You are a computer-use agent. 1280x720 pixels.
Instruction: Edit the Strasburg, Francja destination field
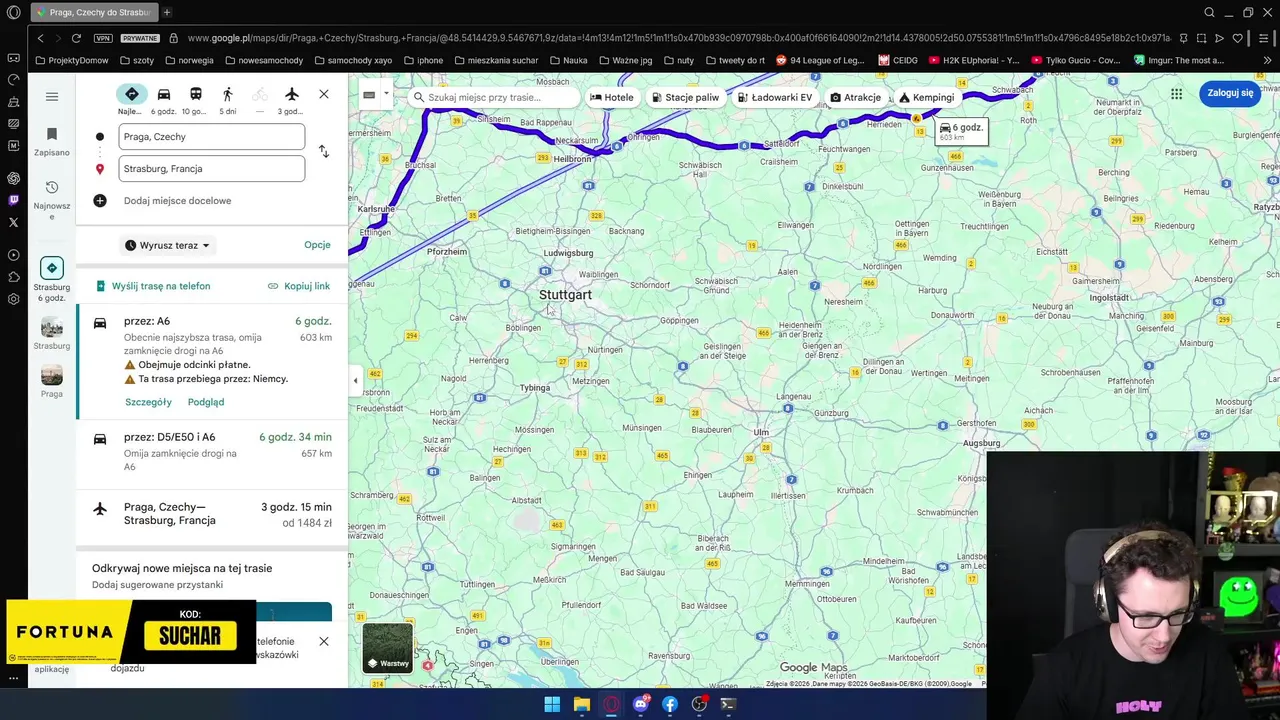tap(211, 169)
